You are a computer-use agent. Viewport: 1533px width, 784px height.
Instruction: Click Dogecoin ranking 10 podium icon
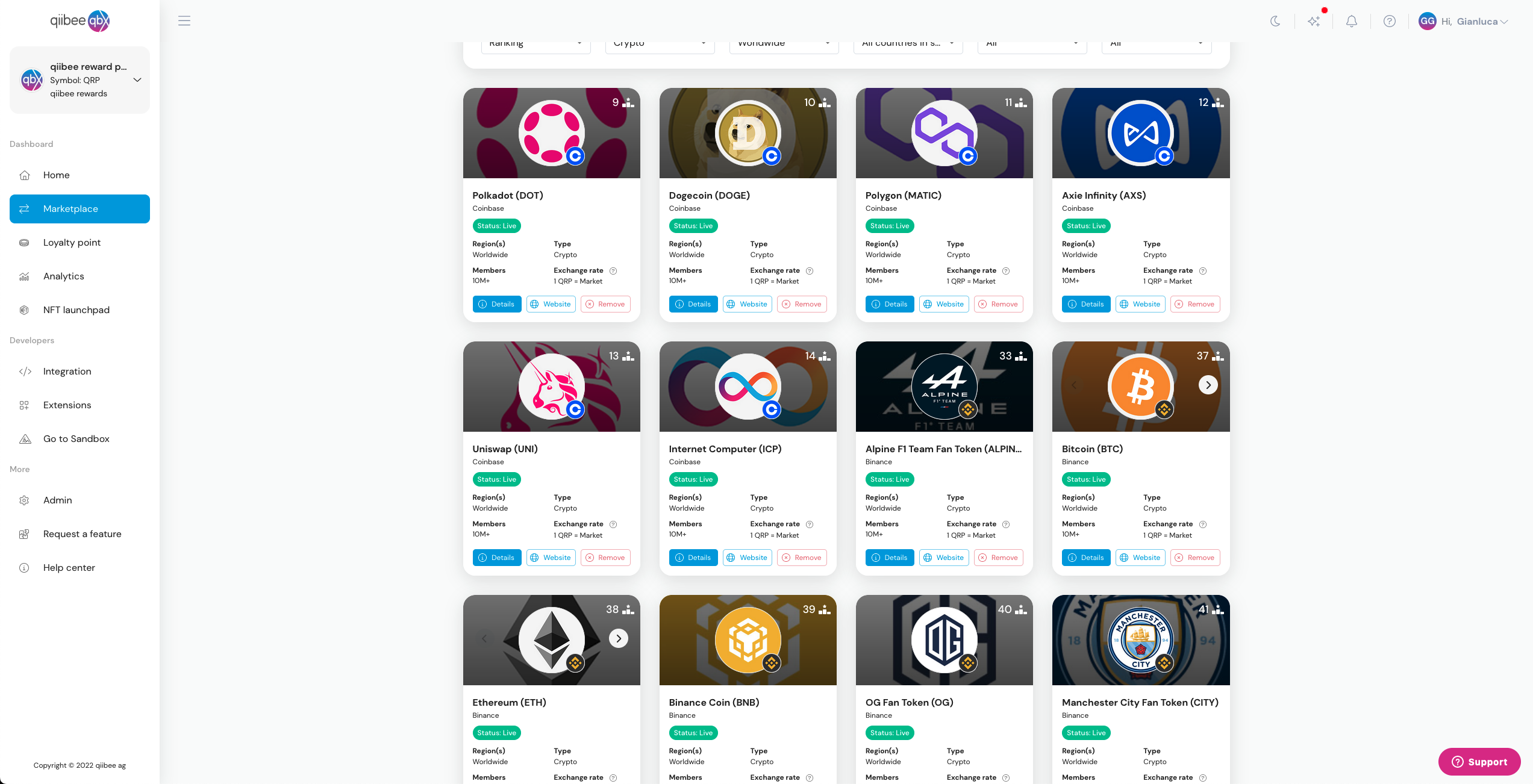click(x=825, y=102)
